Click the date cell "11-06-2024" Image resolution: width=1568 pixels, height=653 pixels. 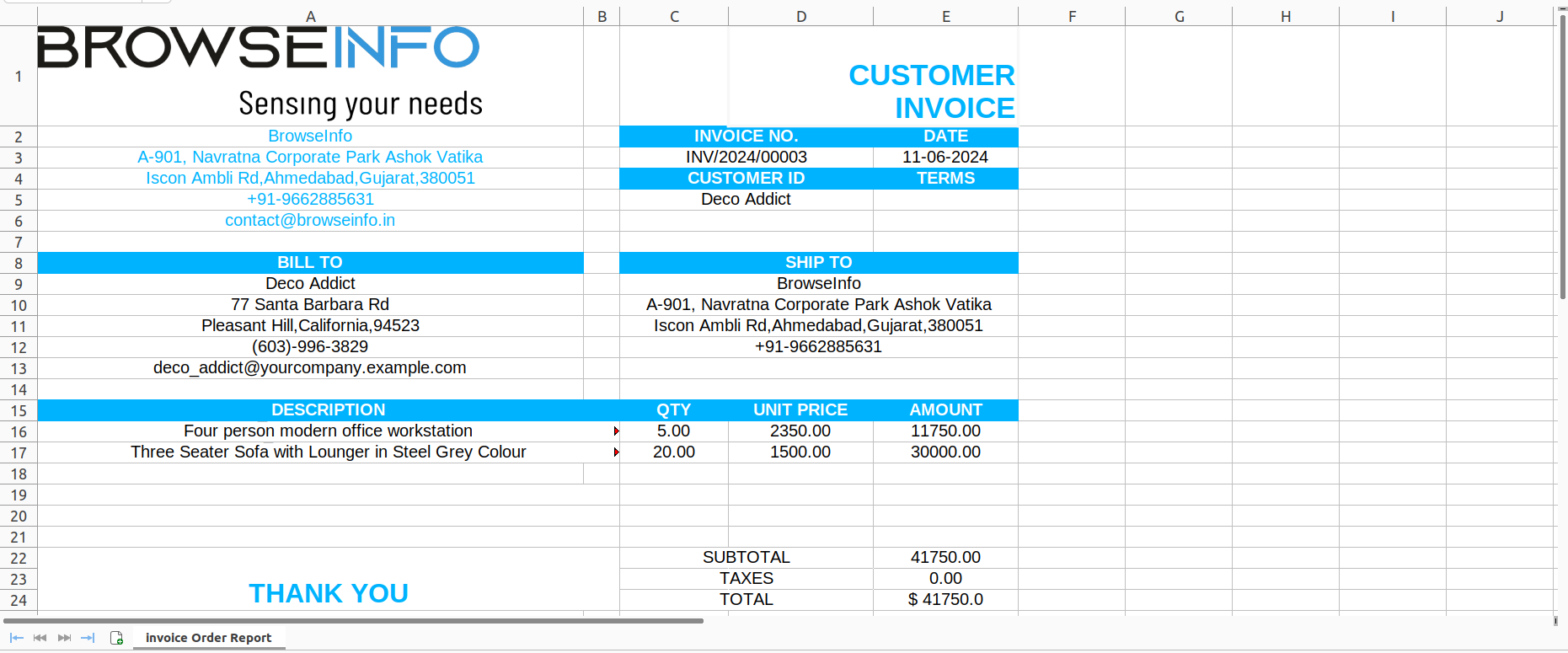[x=945, y=158]
